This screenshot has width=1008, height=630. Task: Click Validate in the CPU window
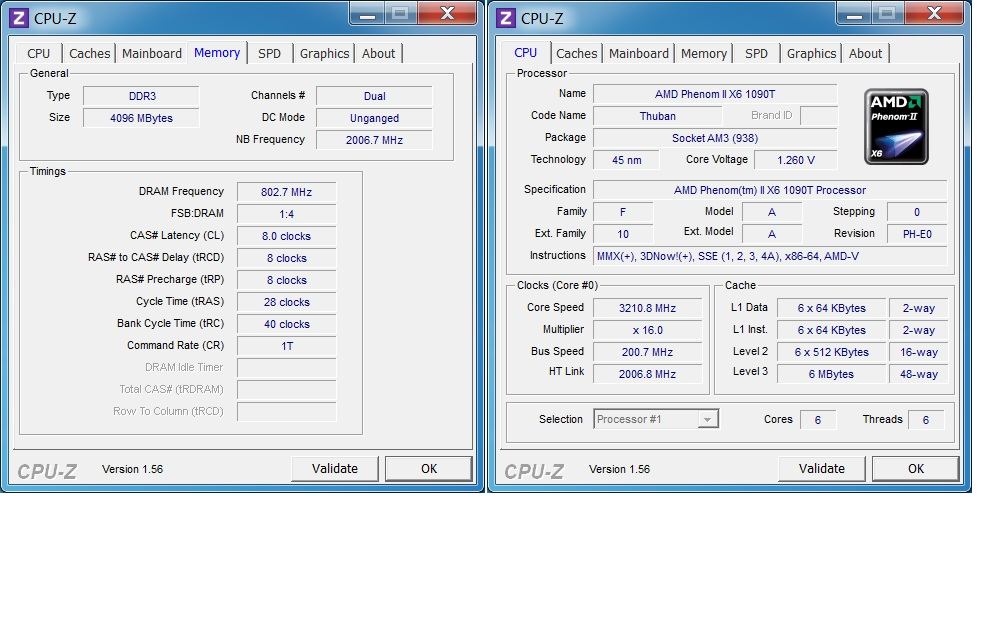(x=822, y=469)
